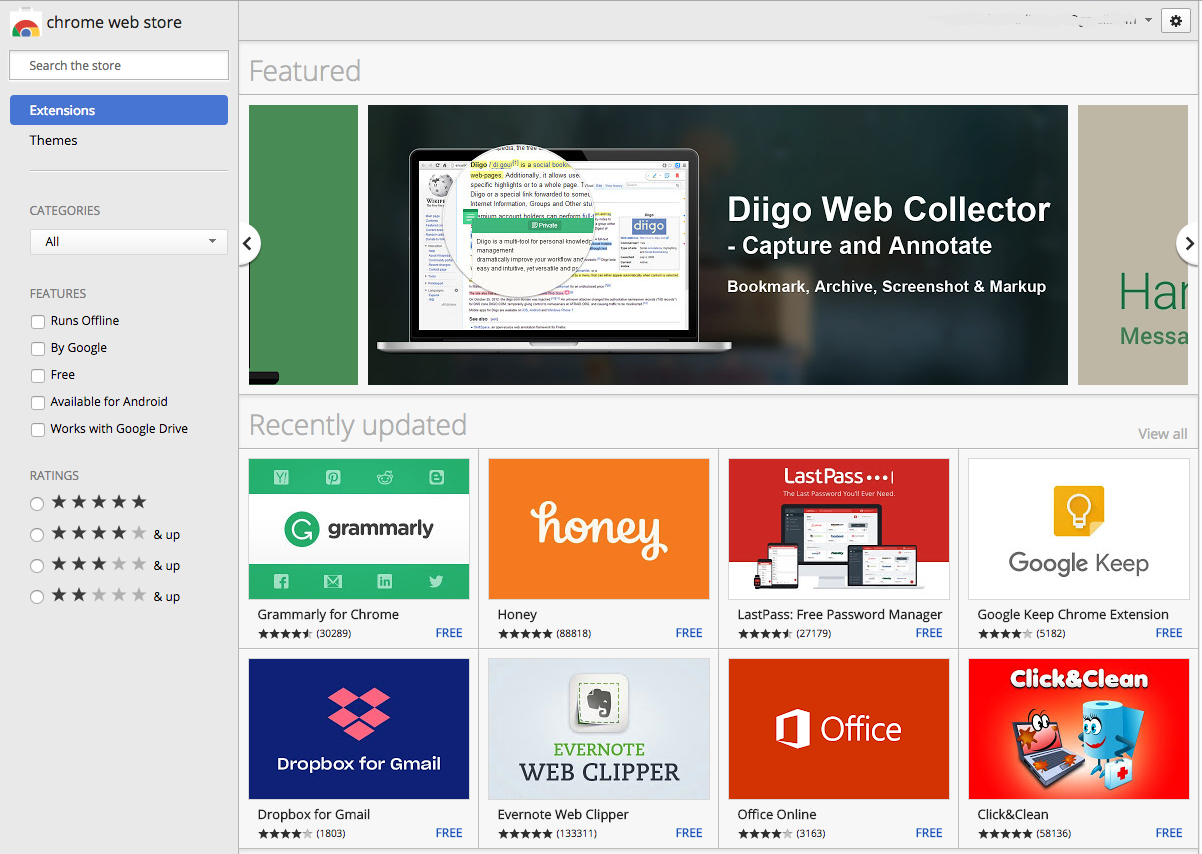The image size is (1202, 854).
Task: Click FREE button for Google Keep
Action: coord(1169,633)
